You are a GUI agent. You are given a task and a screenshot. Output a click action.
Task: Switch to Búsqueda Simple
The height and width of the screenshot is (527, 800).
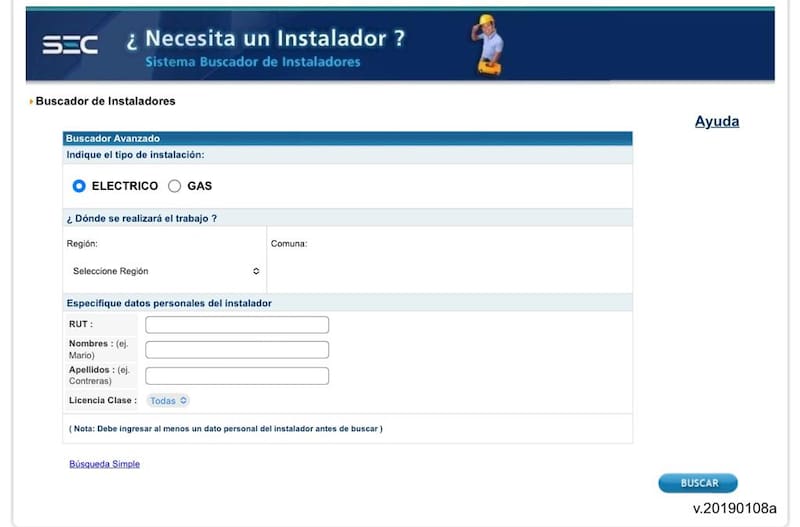pyautogui.click(x=104, y=464)
